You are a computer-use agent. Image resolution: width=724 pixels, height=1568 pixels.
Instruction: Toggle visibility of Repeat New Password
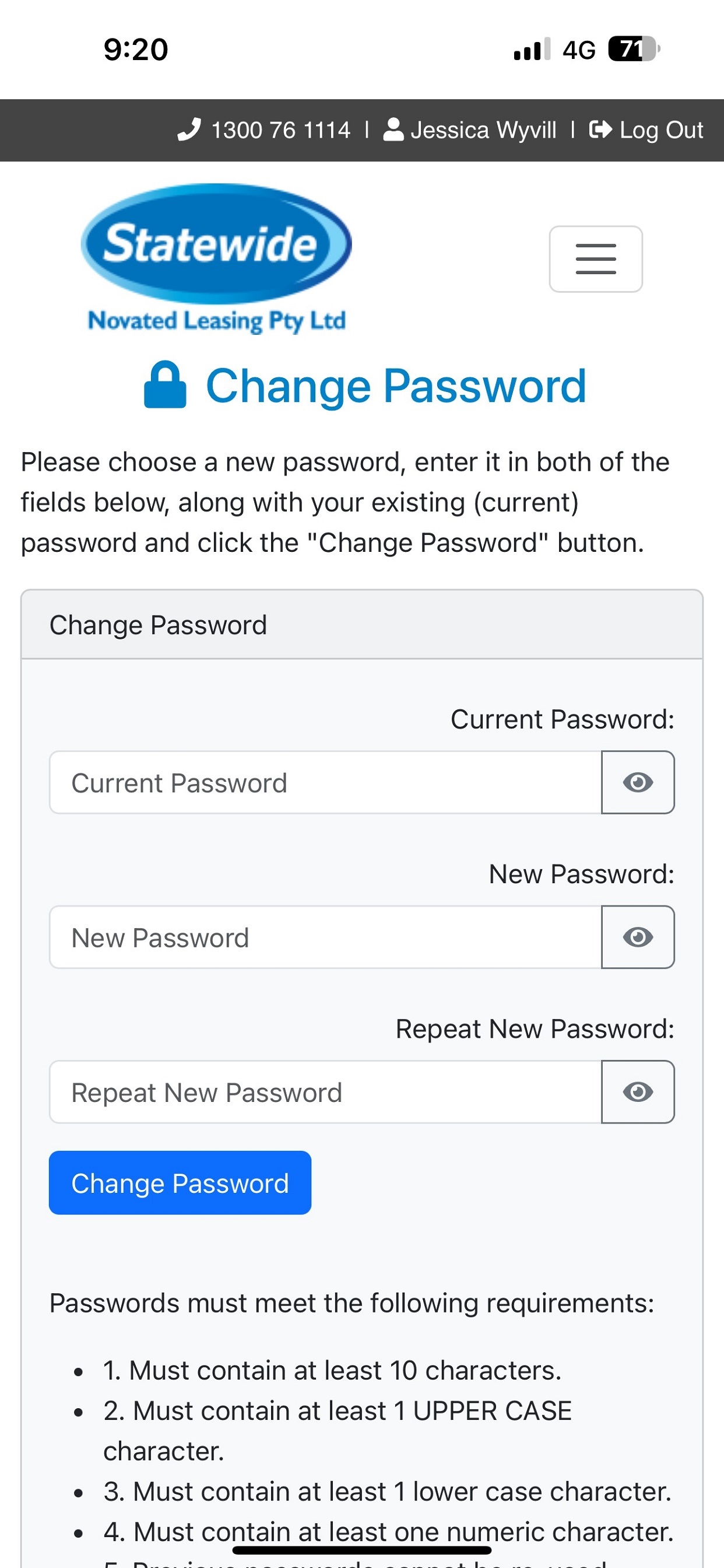pyautogui.click(x=638, y=1091)
